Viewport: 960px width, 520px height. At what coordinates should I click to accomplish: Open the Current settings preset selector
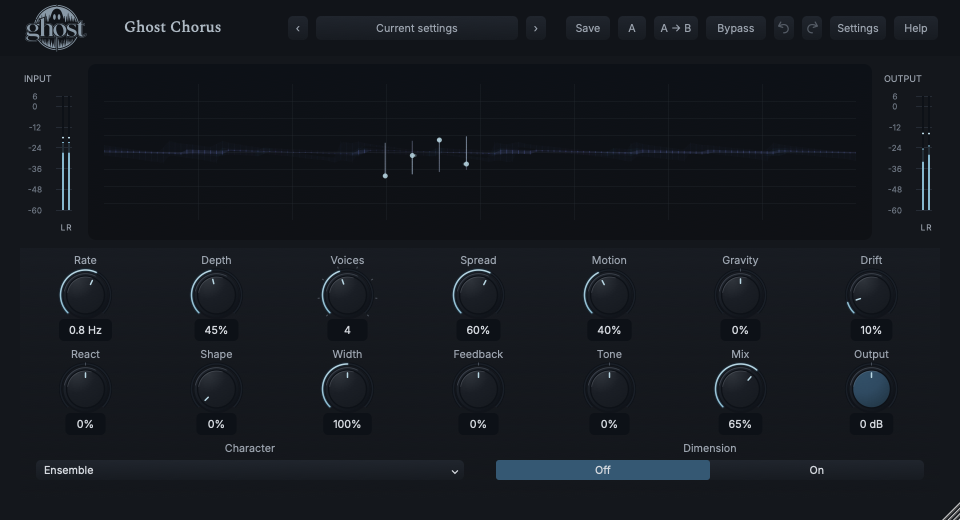417,28
